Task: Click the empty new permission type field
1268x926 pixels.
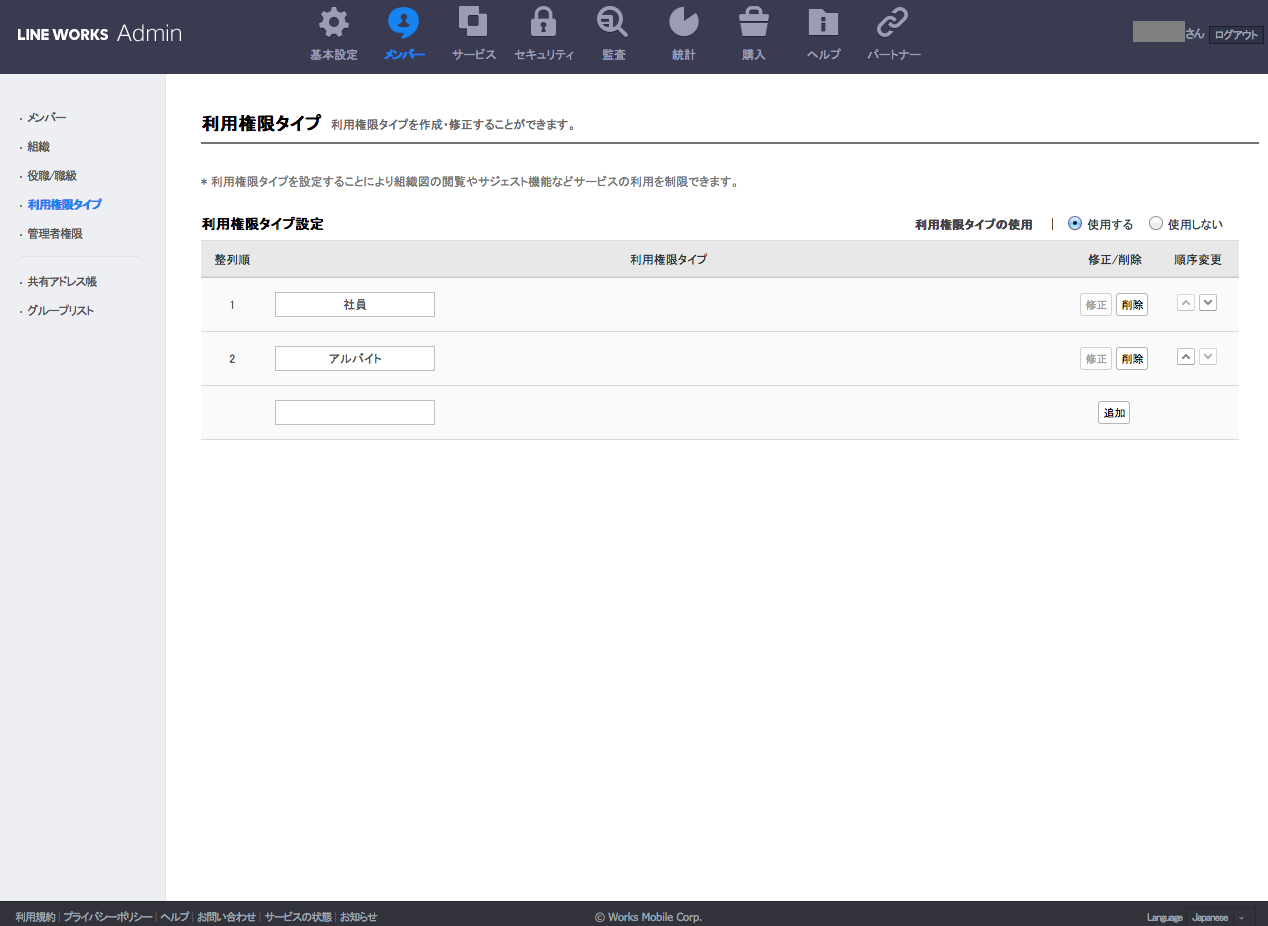Action: (x=355, y=412)
